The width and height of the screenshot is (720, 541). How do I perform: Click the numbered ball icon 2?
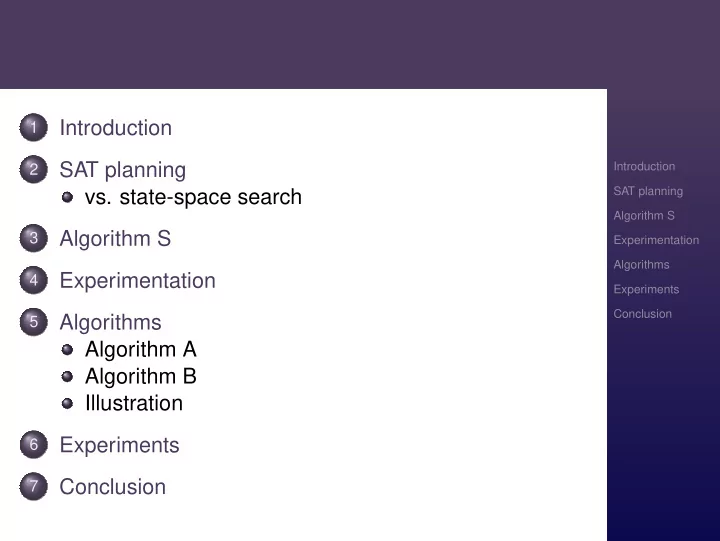point(34,169)
